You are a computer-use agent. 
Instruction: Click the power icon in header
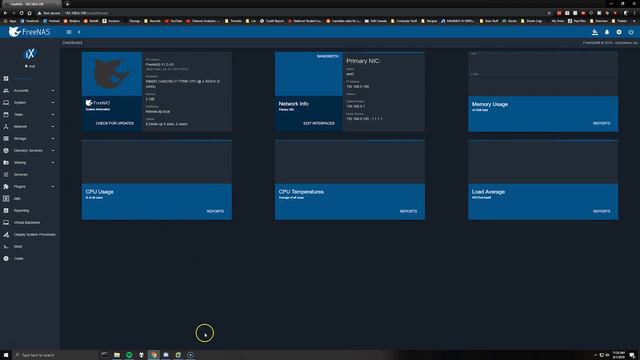631,32
